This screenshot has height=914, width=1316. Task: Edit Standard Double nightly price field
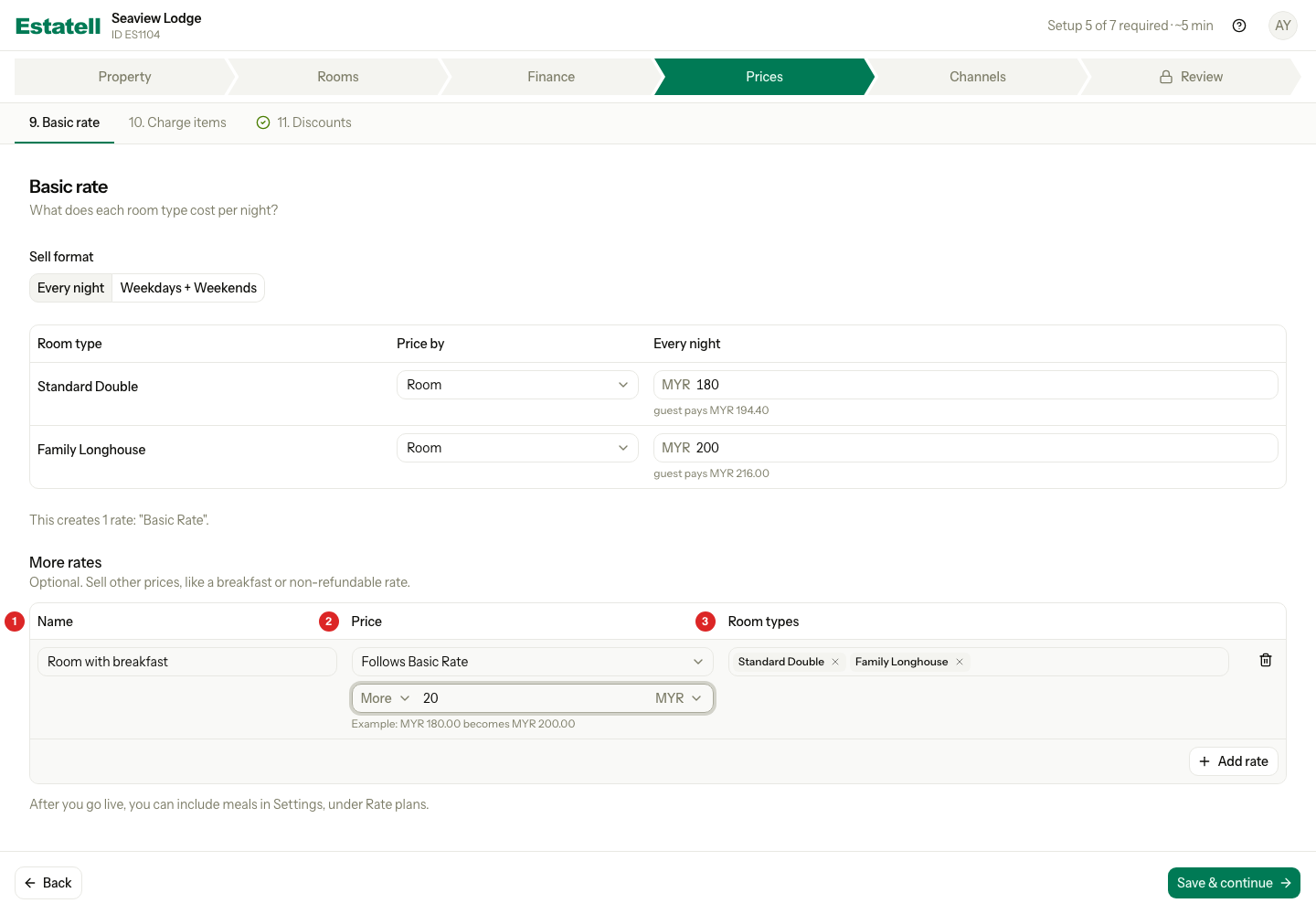(966, 385)
